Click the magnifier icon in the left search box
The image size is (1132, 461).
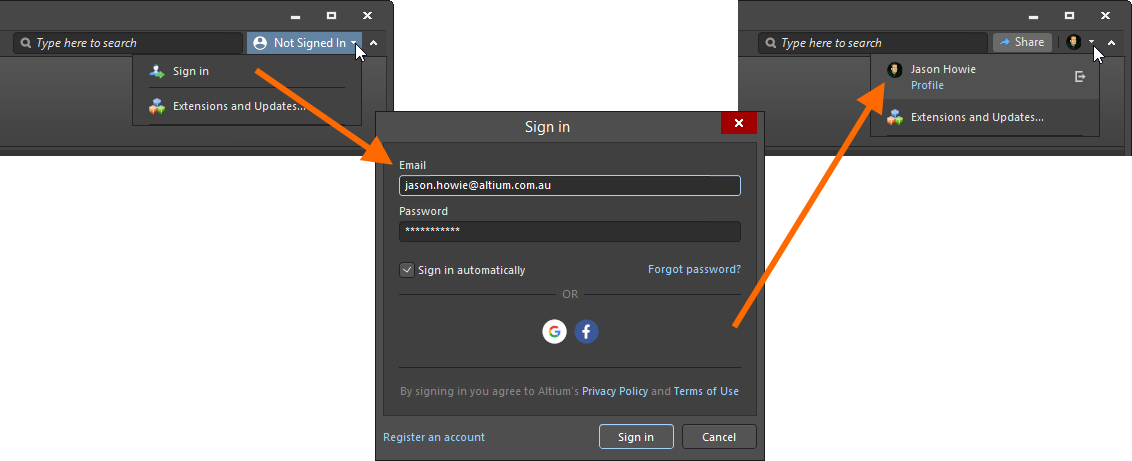[x=26, y=43]
